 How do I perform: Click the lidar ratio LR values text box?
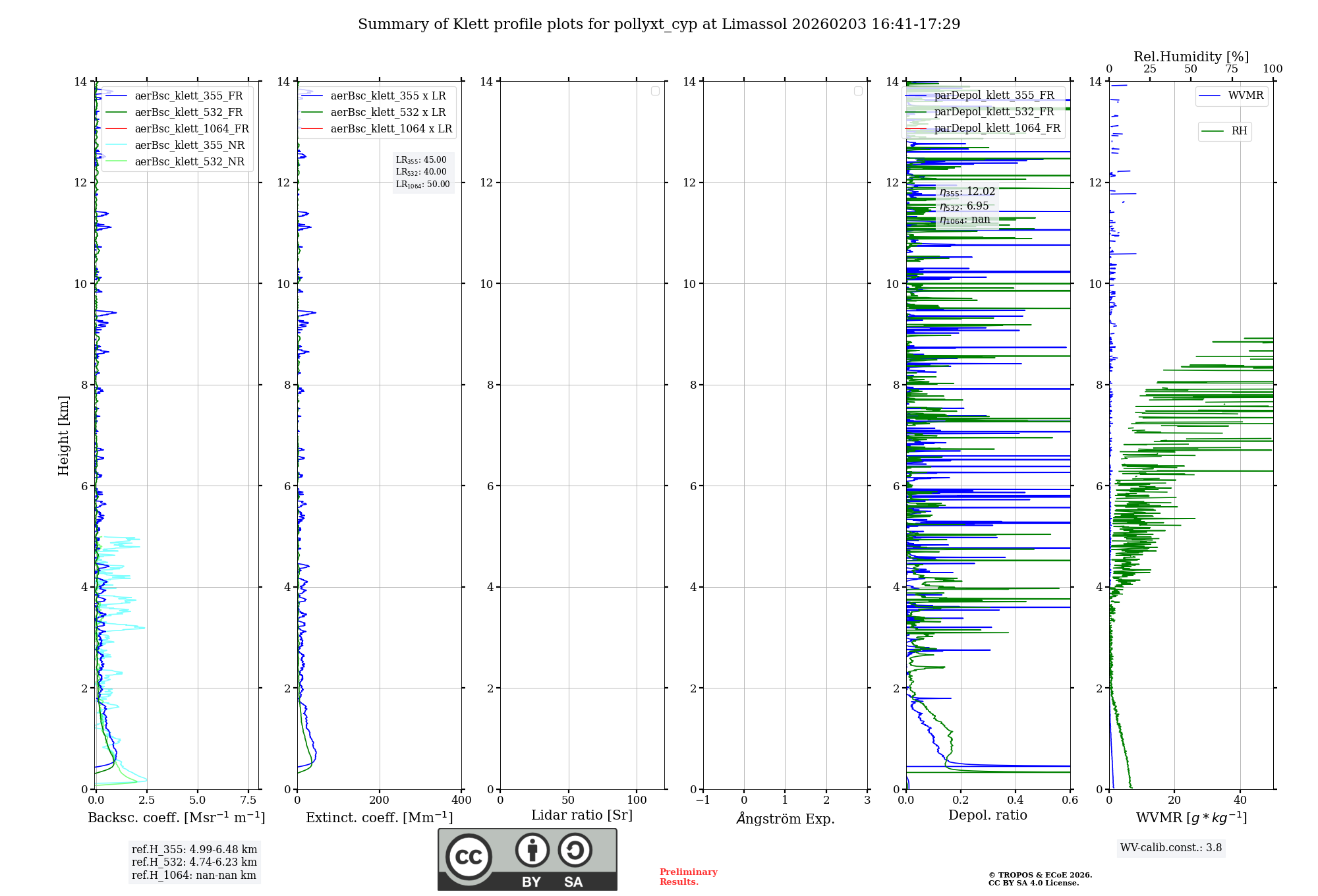423,172
